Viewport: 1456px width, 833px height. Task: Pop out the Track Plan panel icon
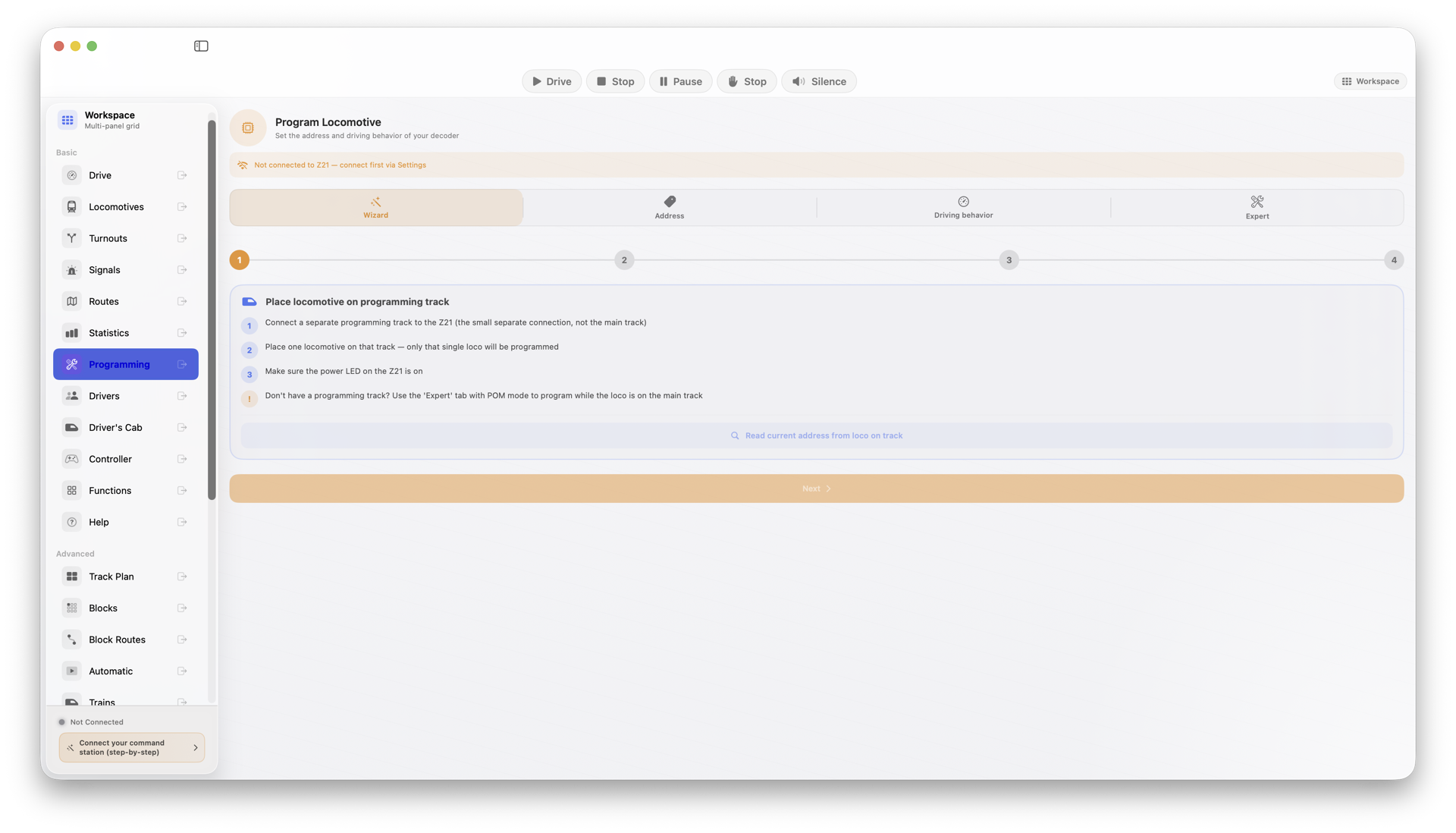coord(182,577)
